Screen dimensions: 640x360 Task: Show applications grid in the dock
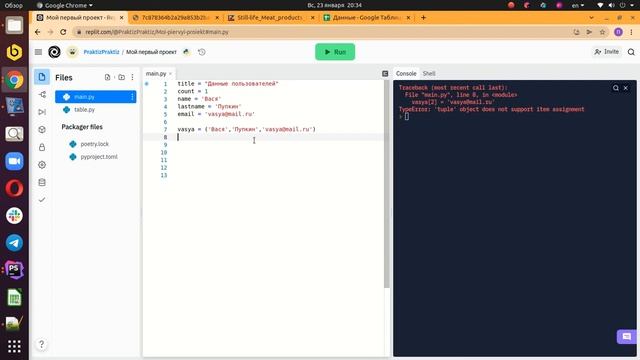pyautogui.click(x=14, y=346)
